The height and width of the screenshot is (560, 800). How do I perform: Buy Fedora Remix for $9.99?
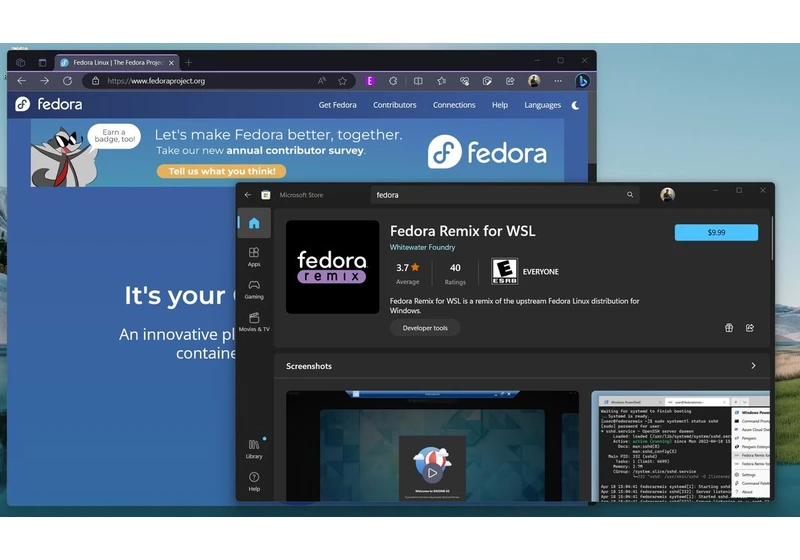point(716,233)
